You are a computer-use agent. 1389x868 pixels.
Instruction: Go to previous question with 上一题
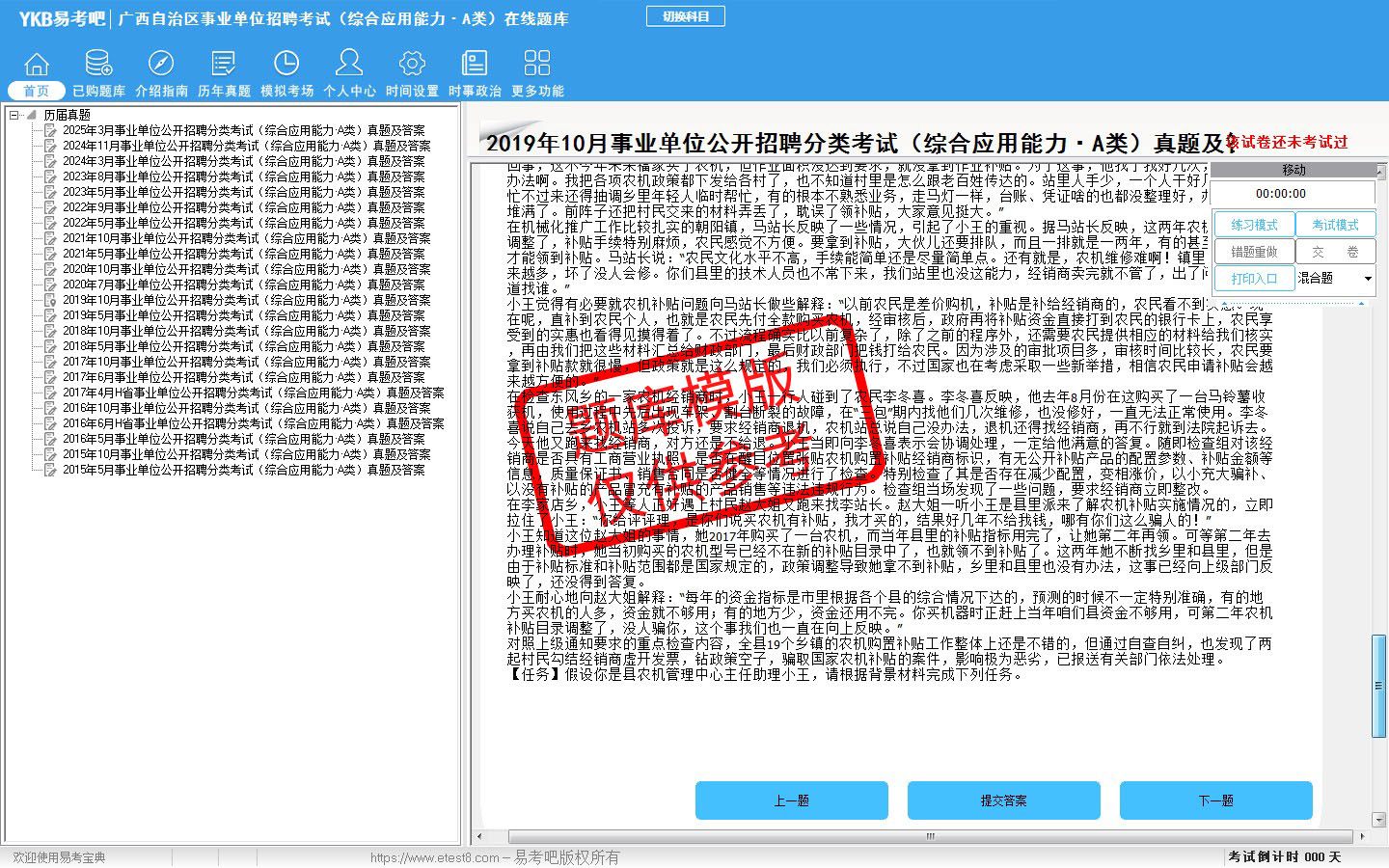click(x=791, y=800)
